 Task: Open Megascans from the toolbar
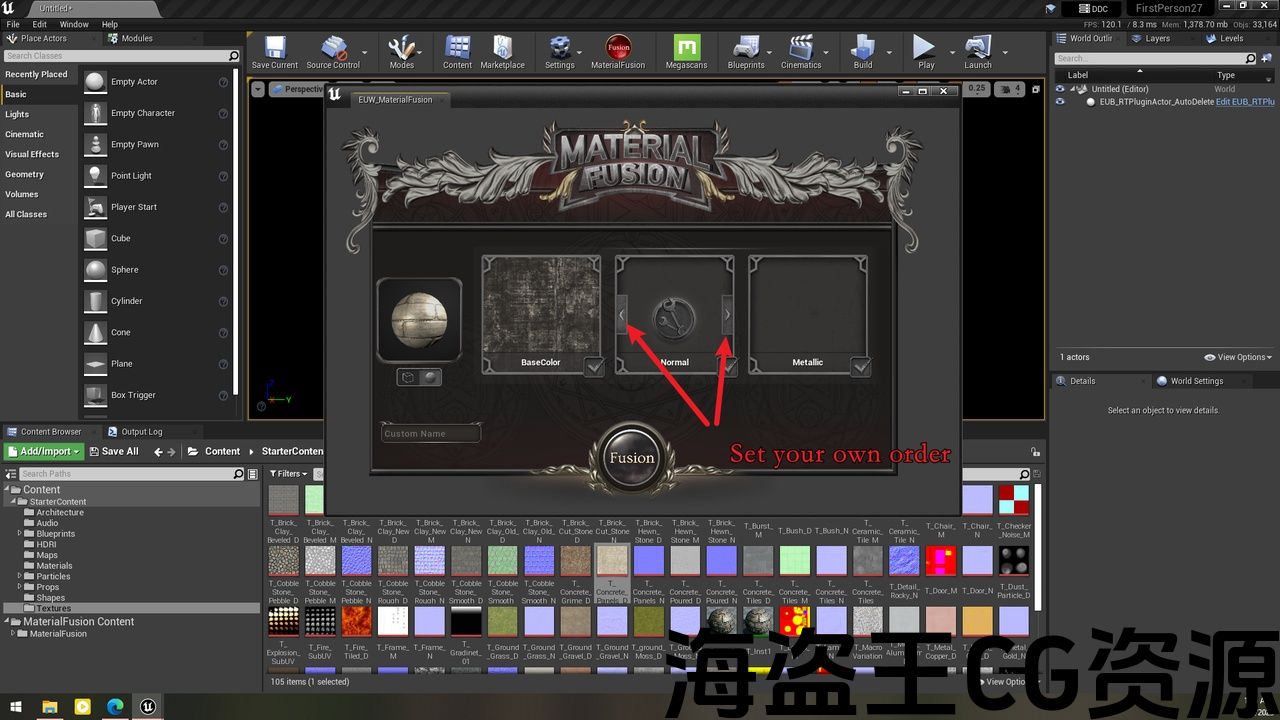coord(685,48)
